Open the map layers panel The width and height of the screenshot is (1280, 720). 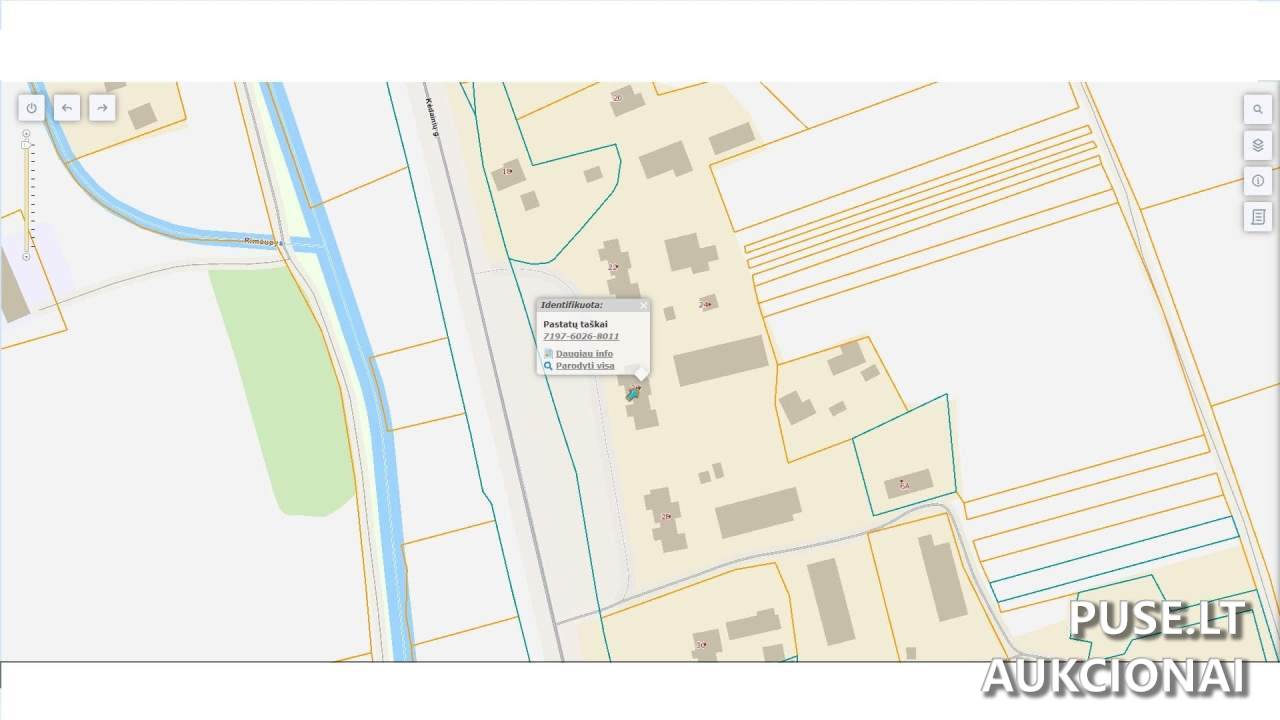point(1257,145)
